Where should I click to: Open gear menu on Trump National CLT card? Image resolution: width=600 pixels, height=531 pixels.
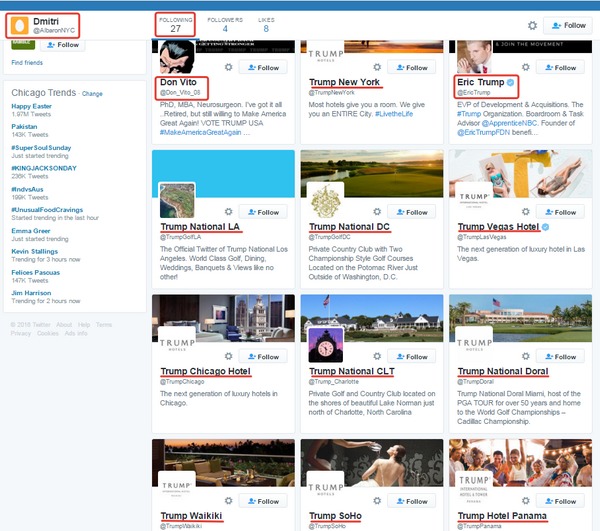(x=377, y=357)
